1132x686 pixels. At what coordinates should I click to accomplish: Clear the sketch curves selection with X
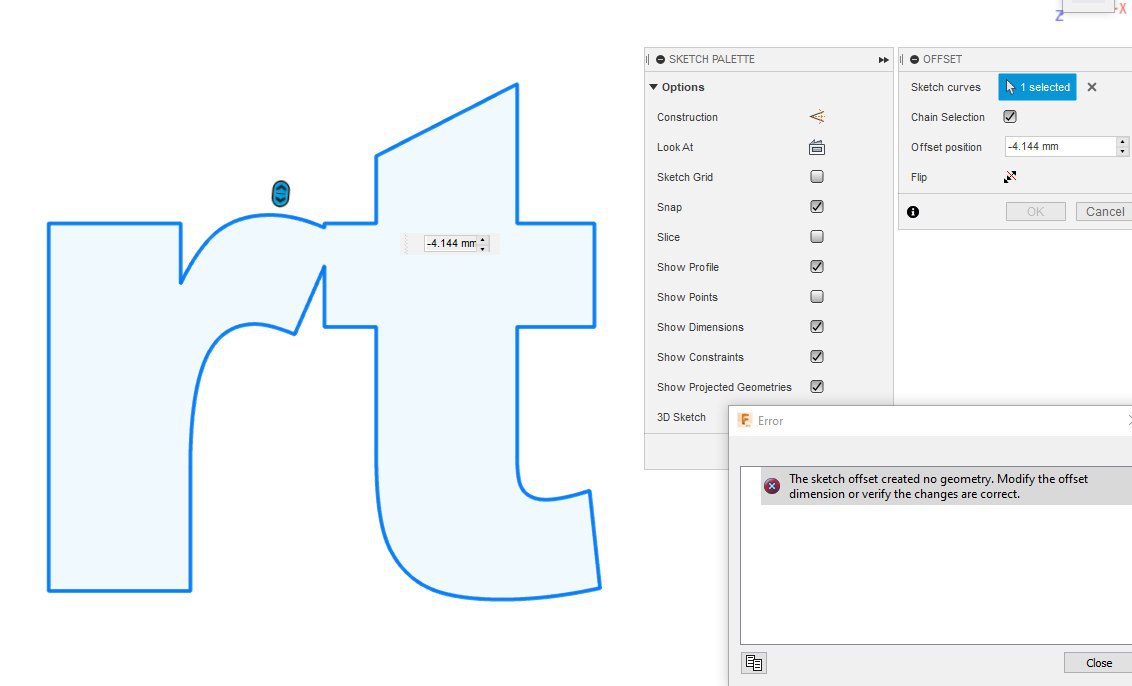(x=1092, y=87)
